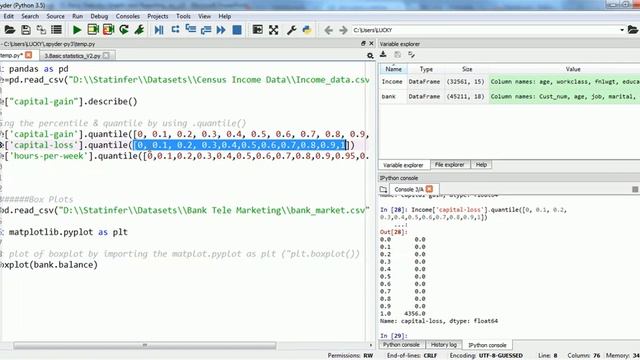Stop debugging with blue square

point(237,30)
